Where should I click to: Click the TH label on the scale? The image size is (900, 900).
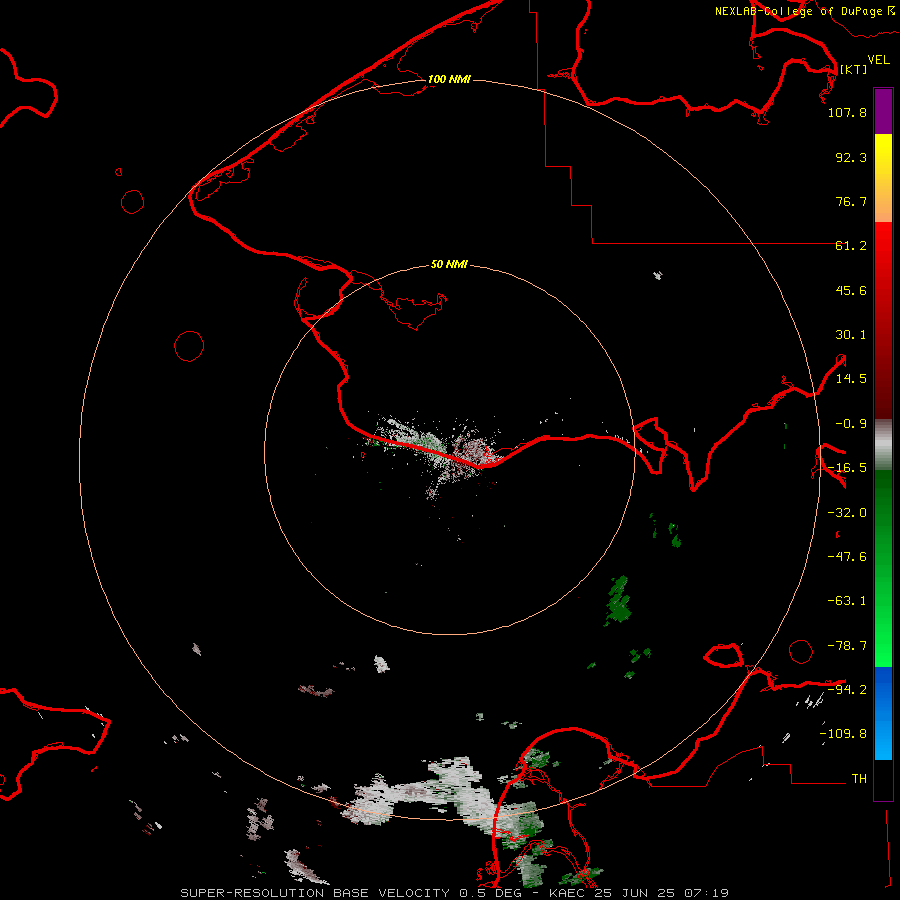coord(859,779)
